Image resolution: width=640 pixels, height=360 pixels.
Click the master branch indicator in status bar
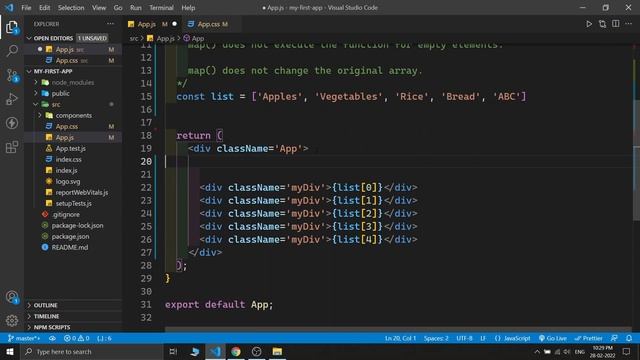coord(24,338)
